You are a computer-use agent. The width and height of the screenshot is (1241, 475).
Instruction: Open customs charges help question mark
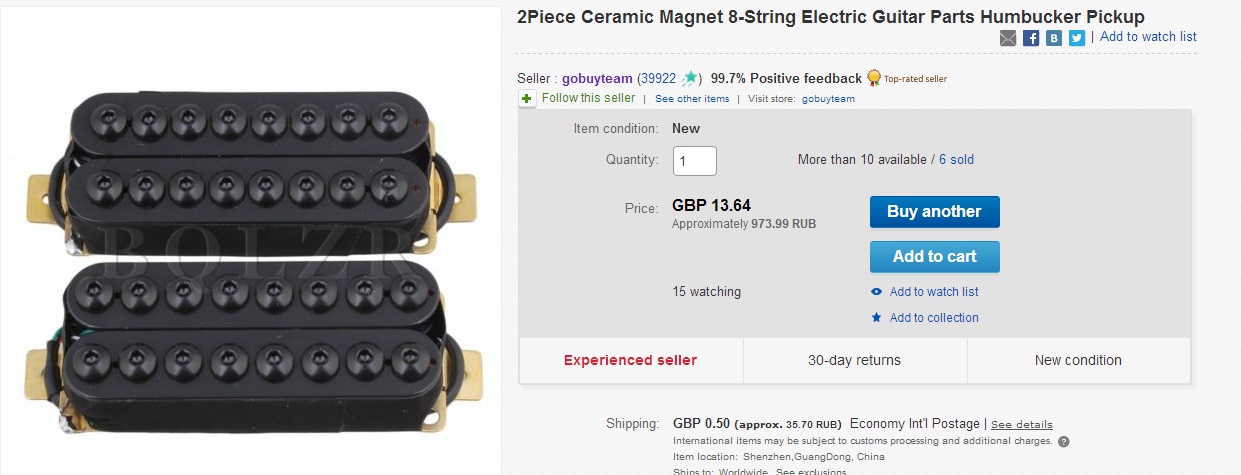pyautogui.click(x=1063, y=441)
